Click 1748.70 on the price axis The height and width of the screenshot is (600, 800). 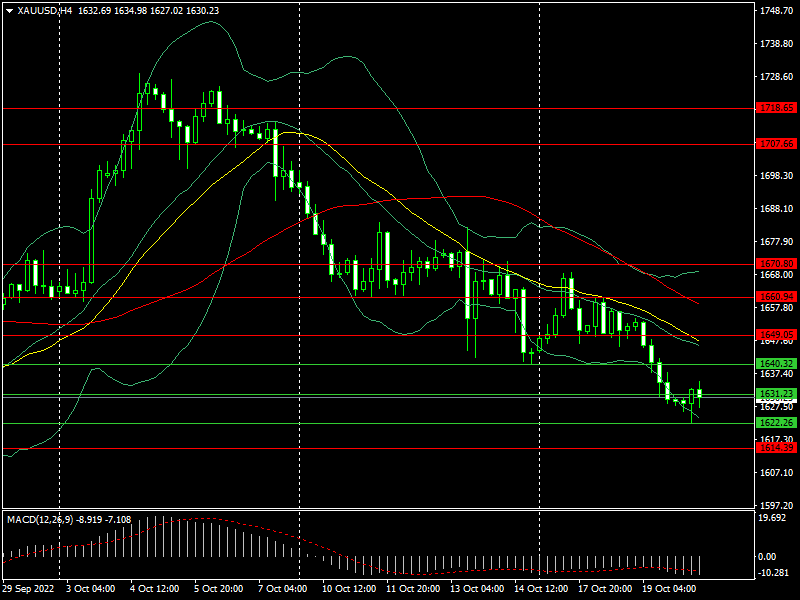777,11
